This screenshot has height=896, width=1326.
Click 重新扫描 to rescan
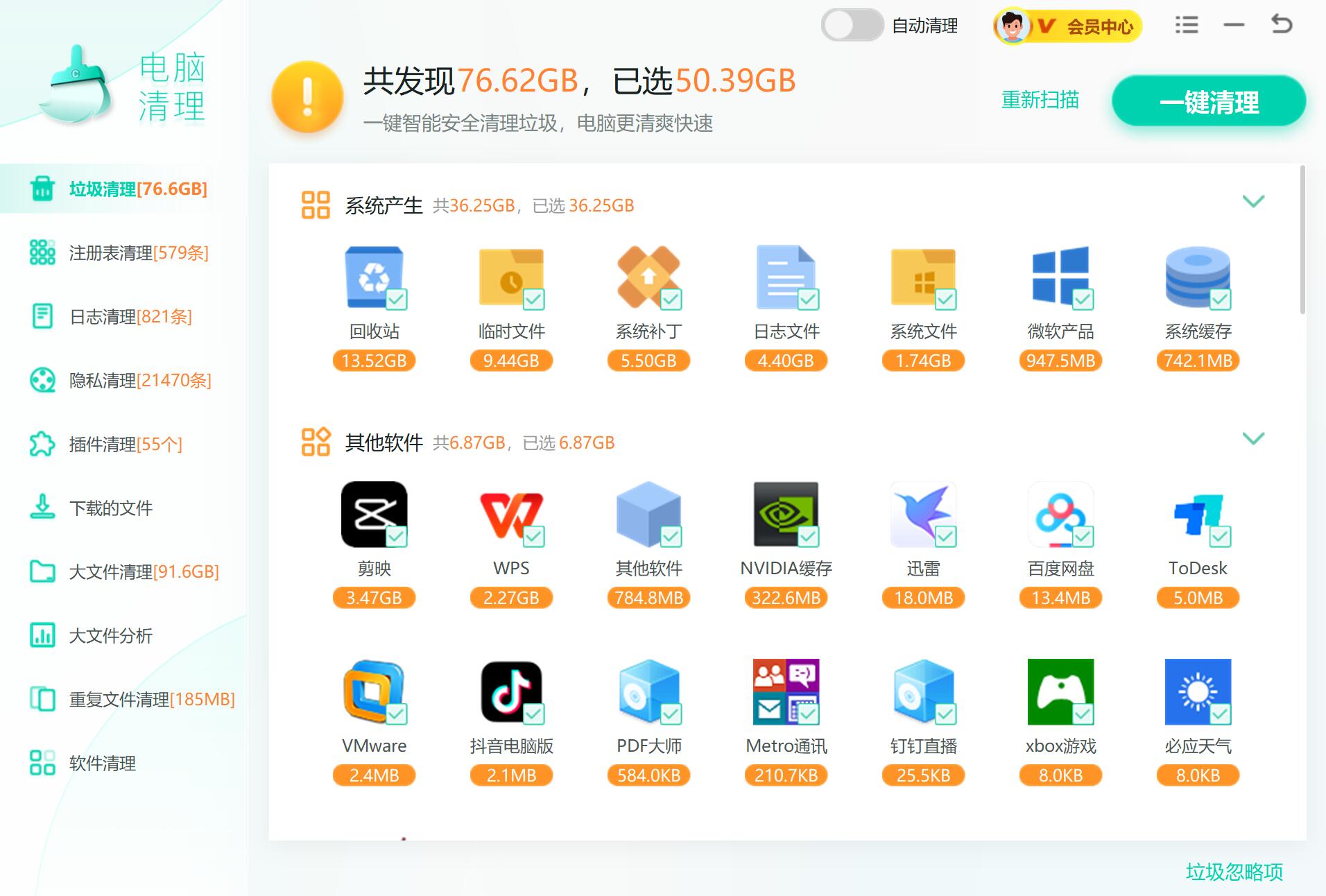1040,100
